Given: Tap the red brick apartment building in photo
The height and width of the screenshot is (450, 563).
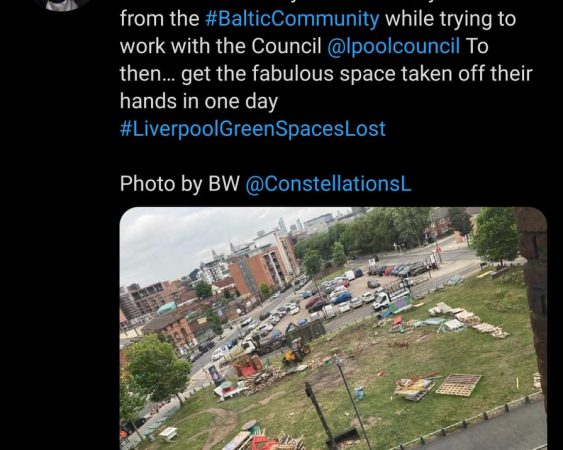Looking at the screenshot, I should pyautogui.click(x=264, y=265).
